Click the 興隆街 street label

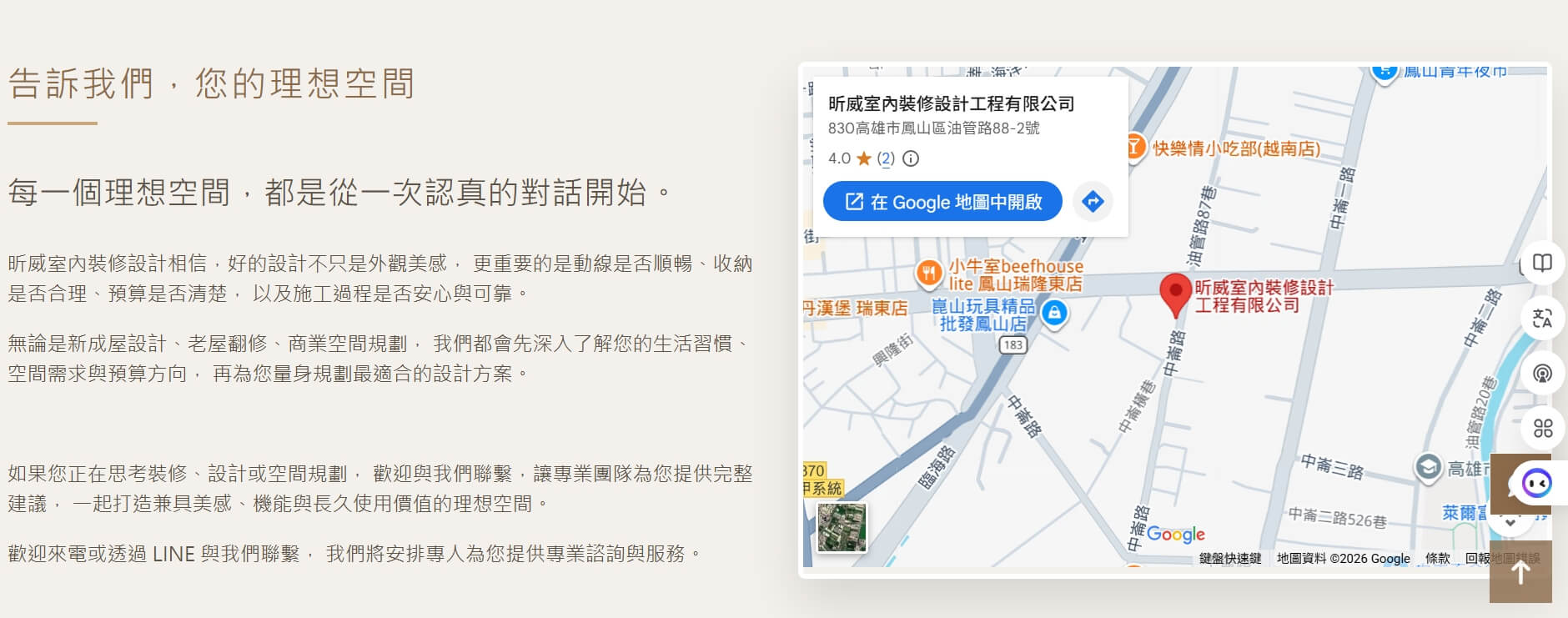point(893,350)
